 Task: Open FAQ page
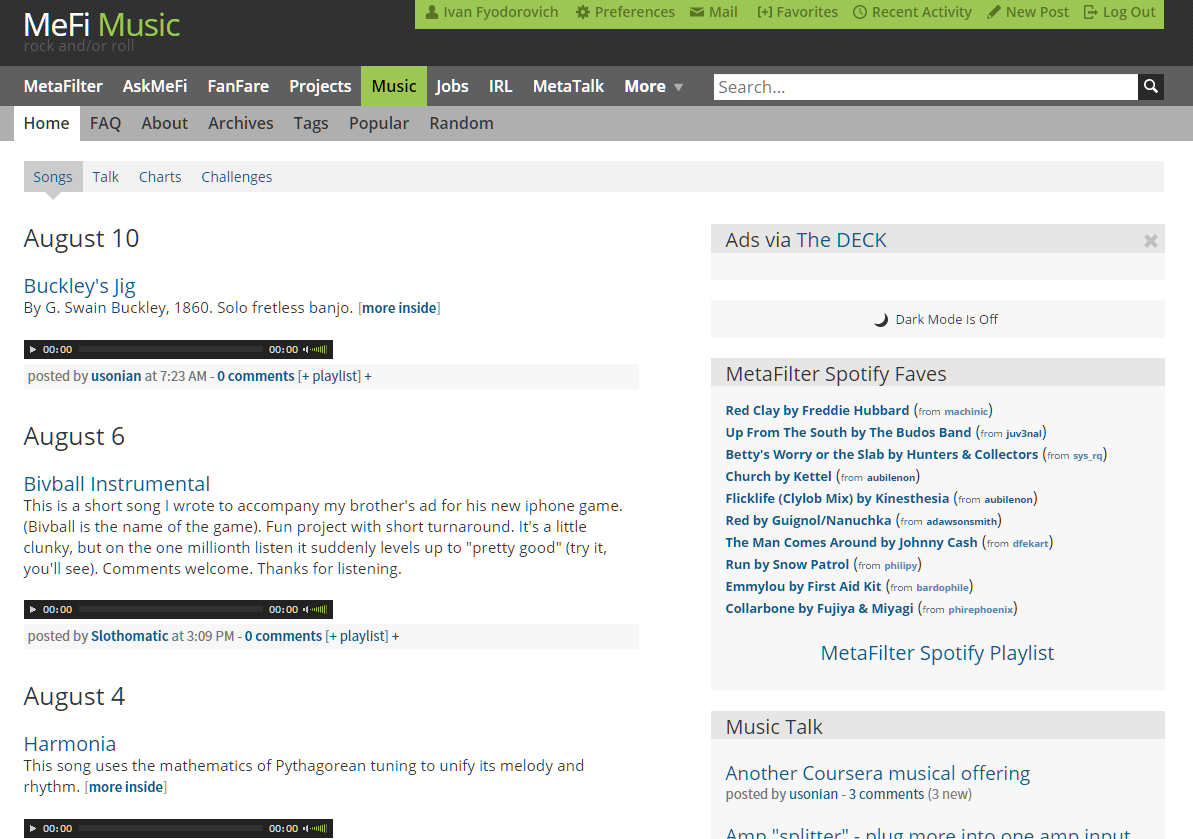tap(106, 123)
